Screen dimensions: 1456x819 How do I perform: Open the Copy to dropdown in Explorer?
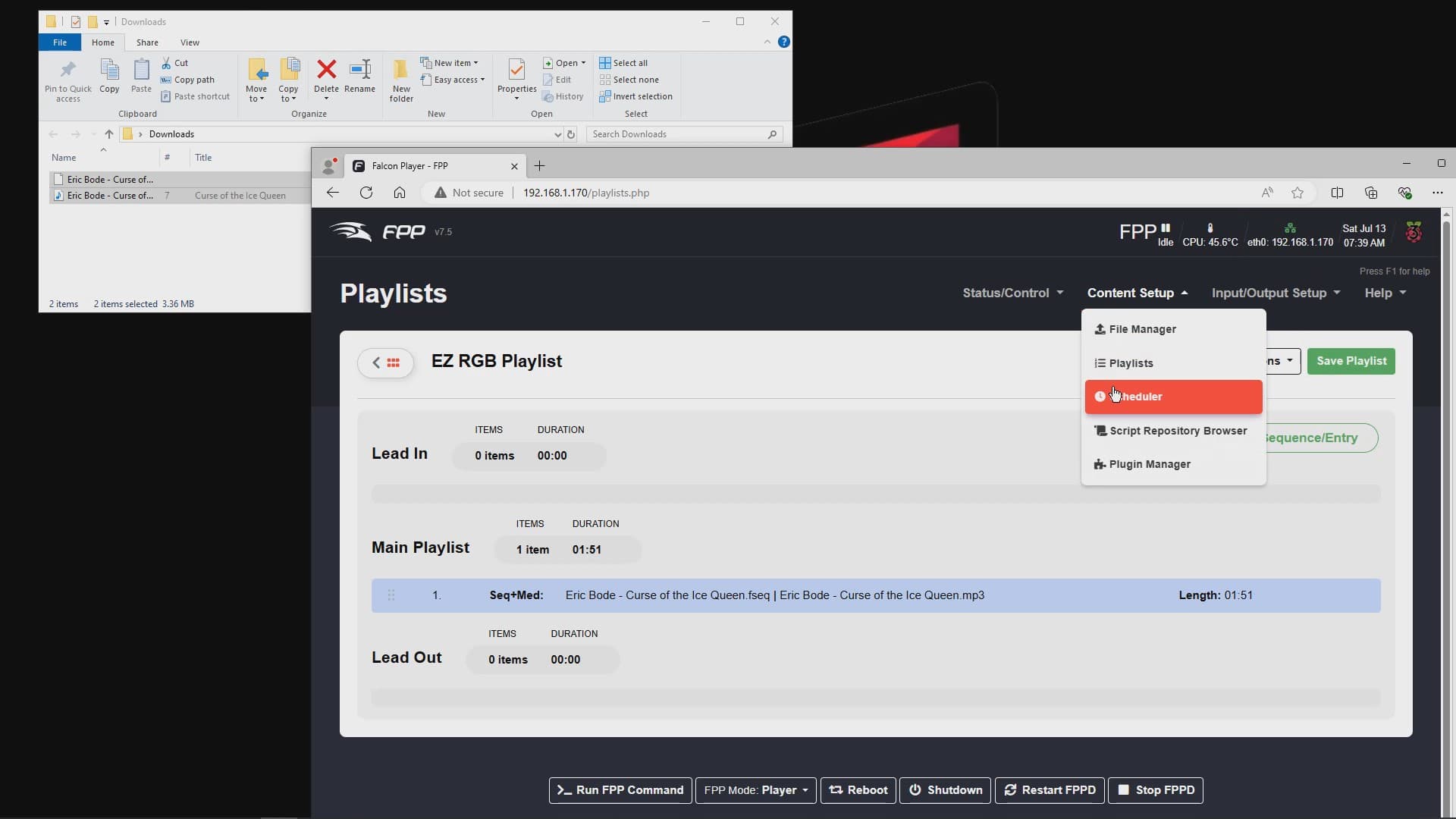[x=288, y=80]
